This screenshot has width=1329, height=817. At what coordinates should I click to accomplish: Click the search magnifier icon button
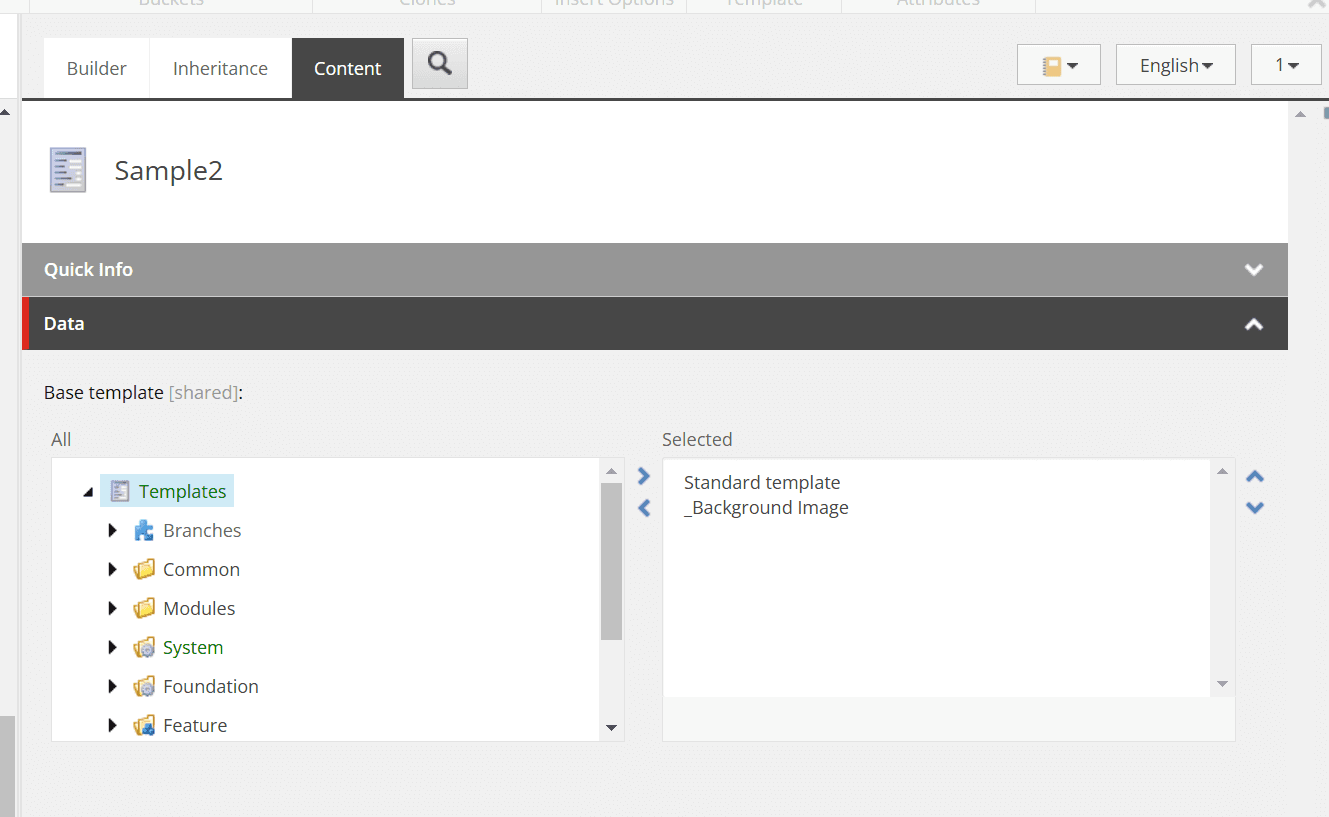(439, 64)
